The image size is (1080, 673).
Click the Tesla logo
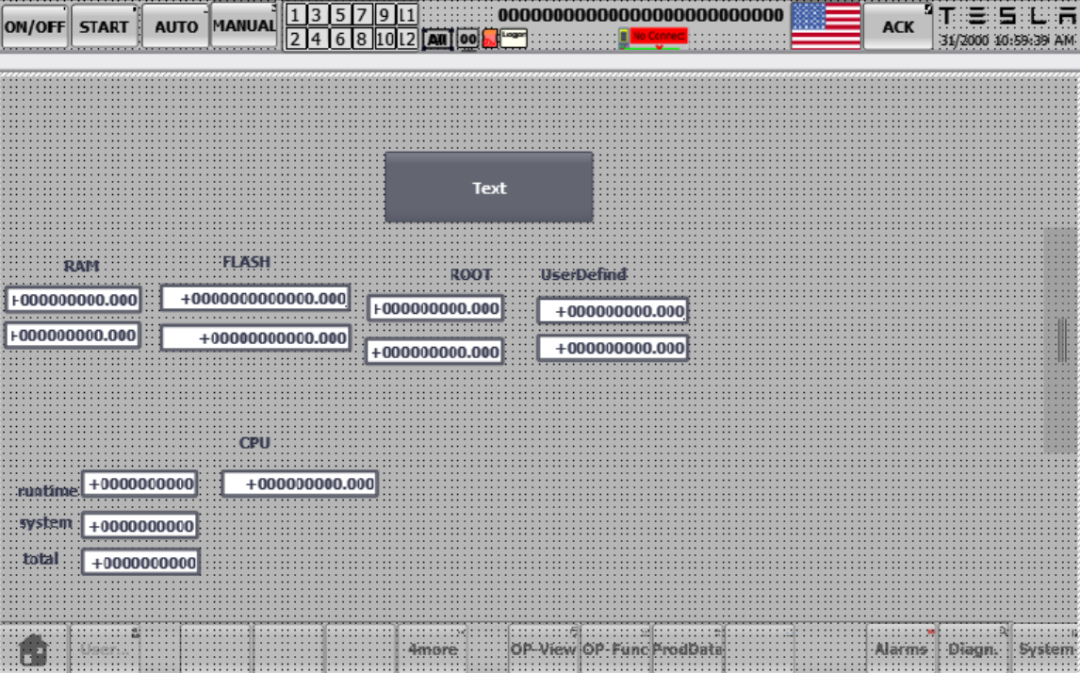click(1007, 17)
